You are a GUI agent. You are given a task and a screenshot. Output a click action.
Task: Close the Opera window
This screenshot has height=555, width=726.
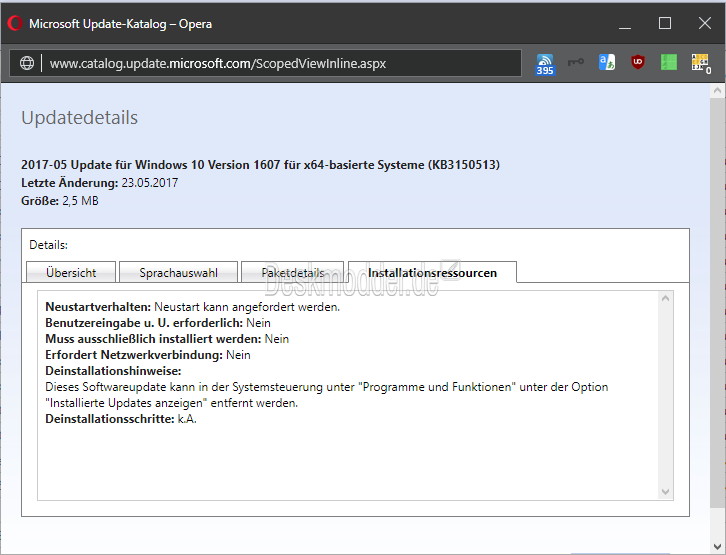pos(705,23)
